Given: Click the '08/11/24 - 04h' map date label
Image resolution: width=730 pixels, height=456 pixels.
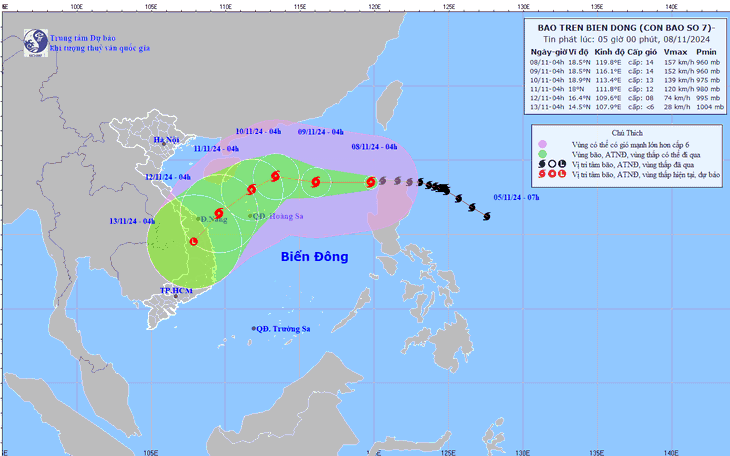Looking at the screenshot, I should pyautogui.click(x=374, y=147).
